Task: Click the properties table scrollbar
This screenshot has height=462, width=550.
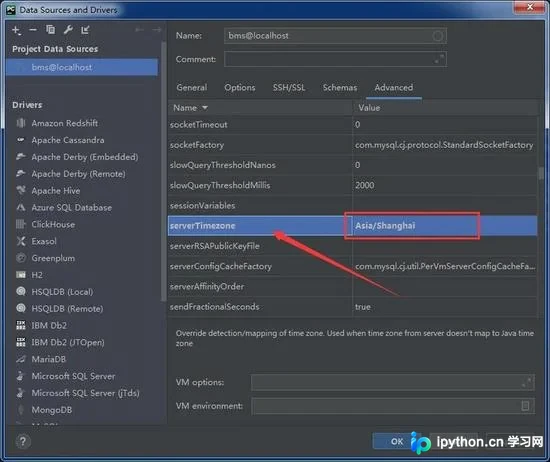Action: click(x=541, y=173)
